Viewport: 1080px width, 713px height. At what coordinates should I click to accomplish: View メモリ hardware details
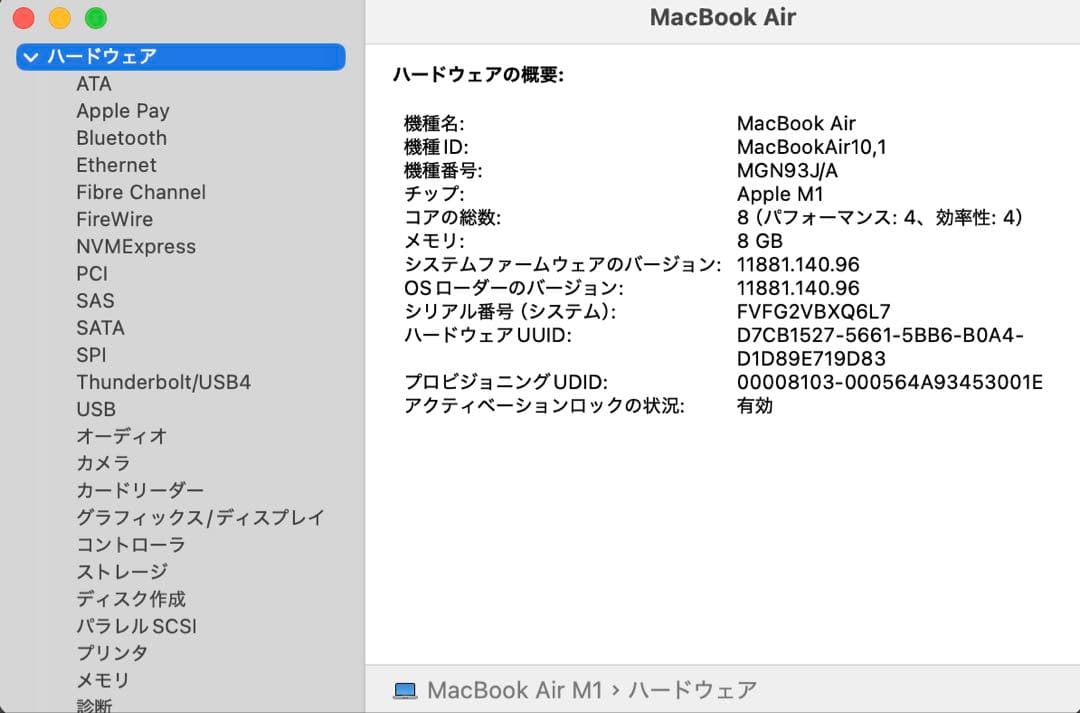click(102, 680)
